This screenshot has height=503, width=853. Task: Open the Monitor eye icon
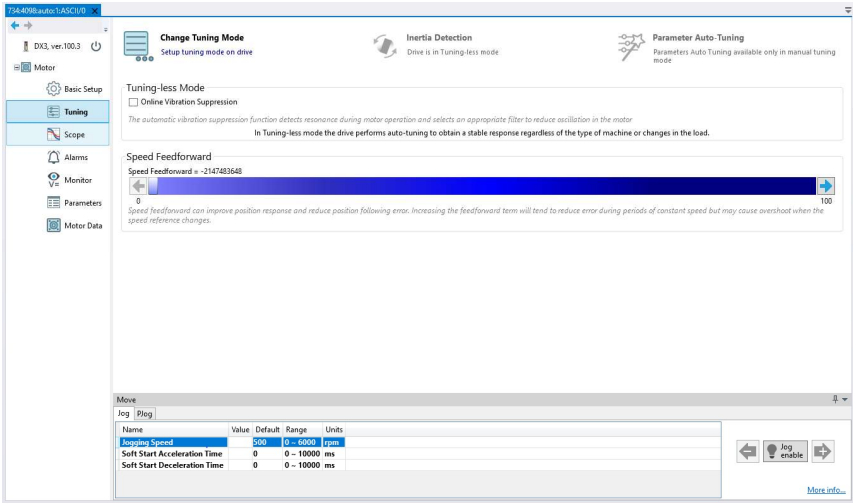(53, 180)
